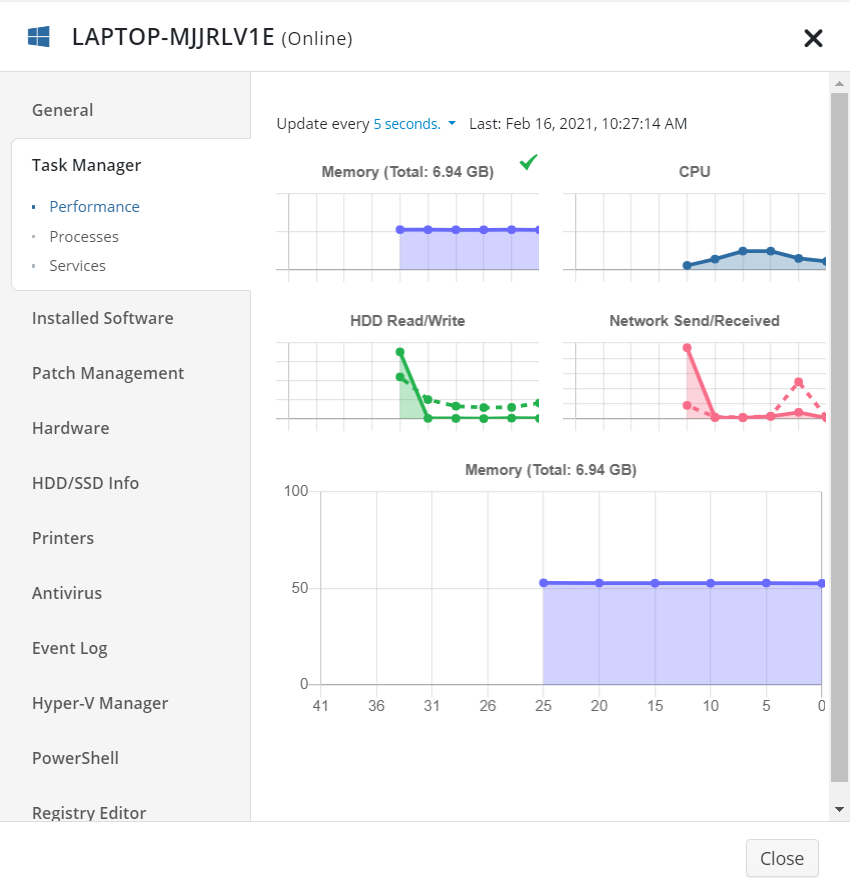Open Hyper-V Manager

click(100, 702)
